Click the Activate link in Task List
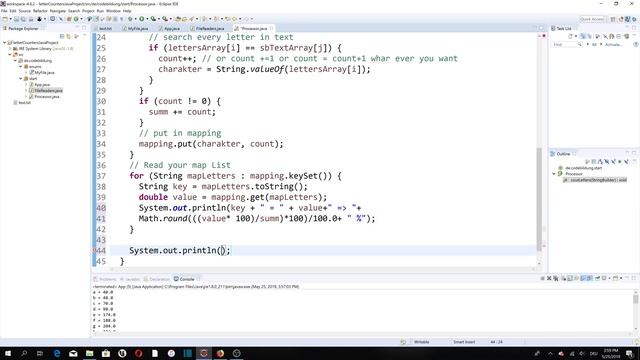Viewport: 640px width, 360px height. (x=613, y=44)
